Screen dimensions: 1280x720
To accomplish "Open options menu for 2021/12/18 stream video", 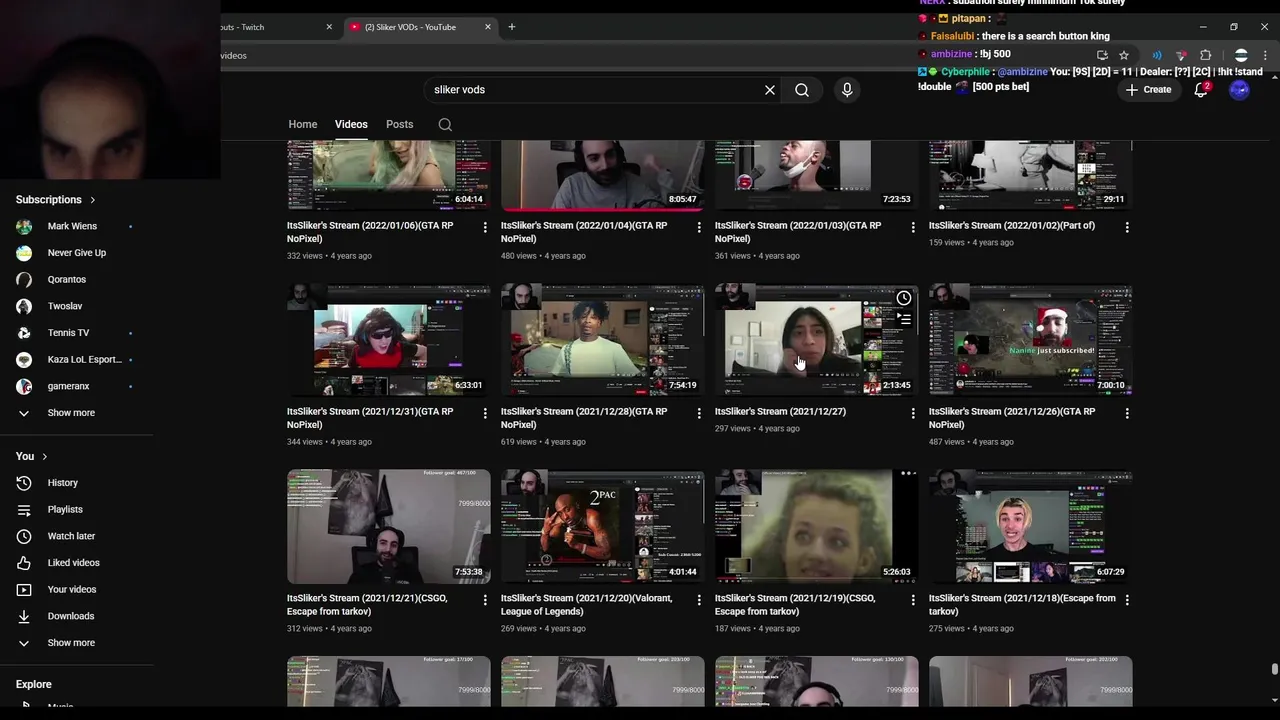I will click(1127, 600).
